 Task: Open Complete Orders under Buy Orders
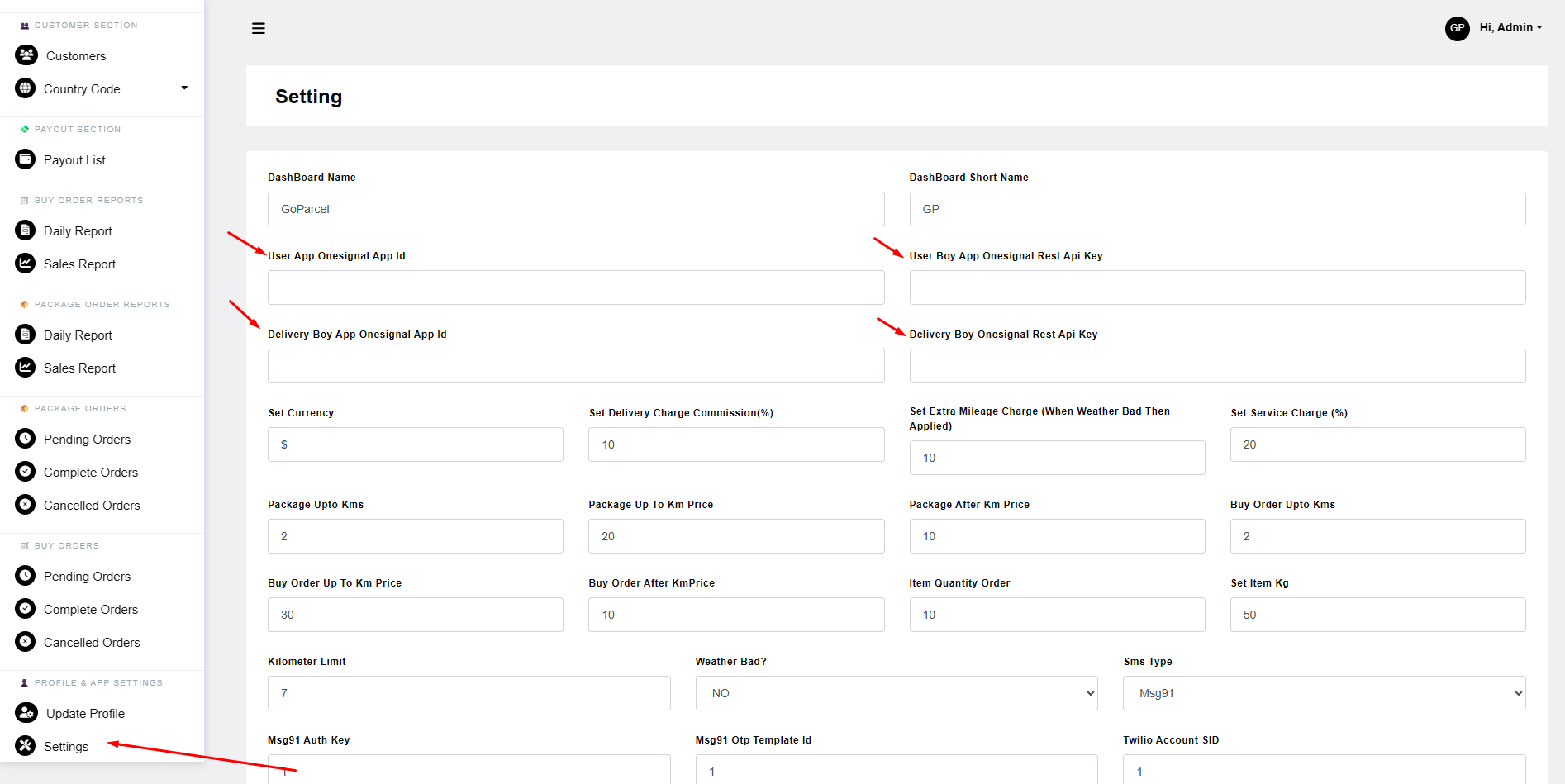(91, 609)
